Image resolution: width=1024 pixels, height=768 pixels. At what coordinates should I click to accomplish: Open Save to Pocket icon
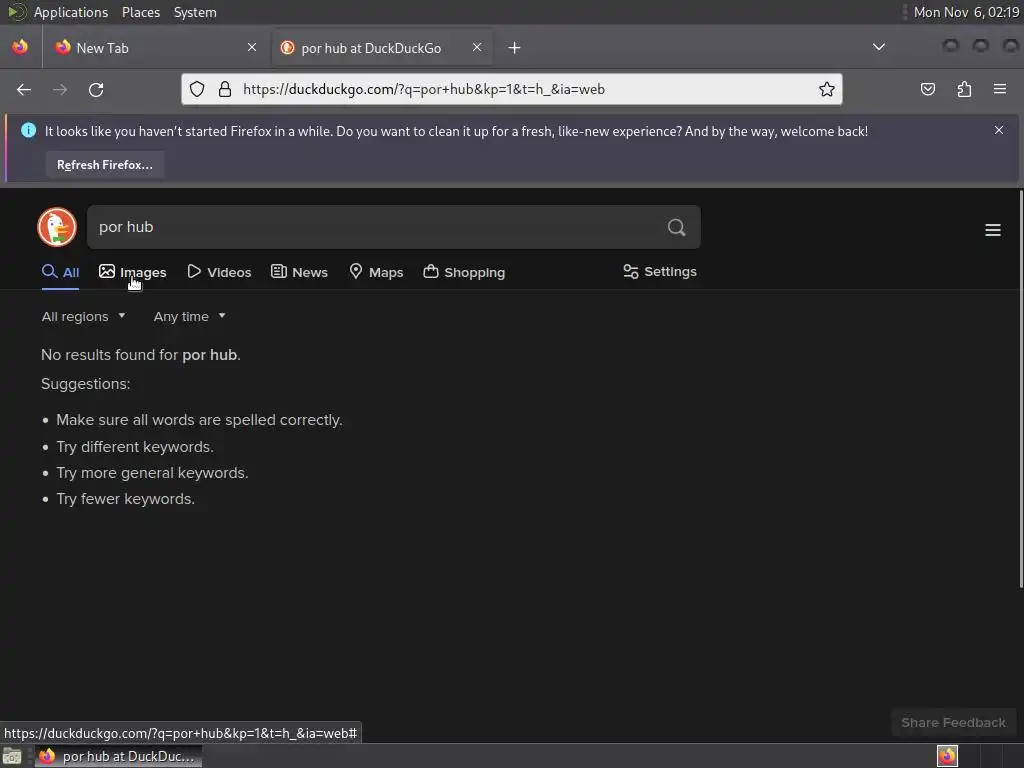click(x=927, y=89)
